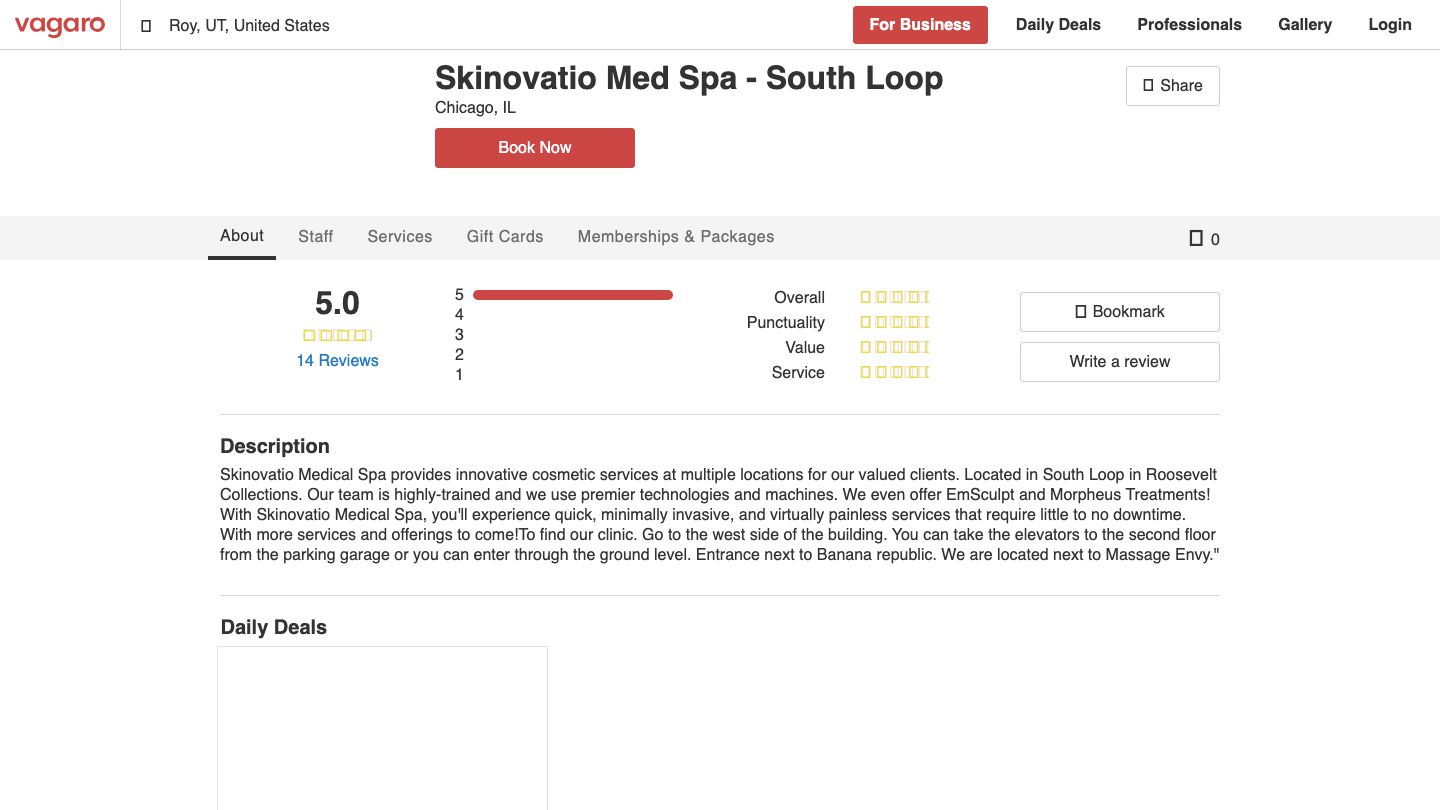The width and height of the screenshot is (1440, 810).
Task: Switch to the Gift Cards tab
Action: tap(504, 236)
